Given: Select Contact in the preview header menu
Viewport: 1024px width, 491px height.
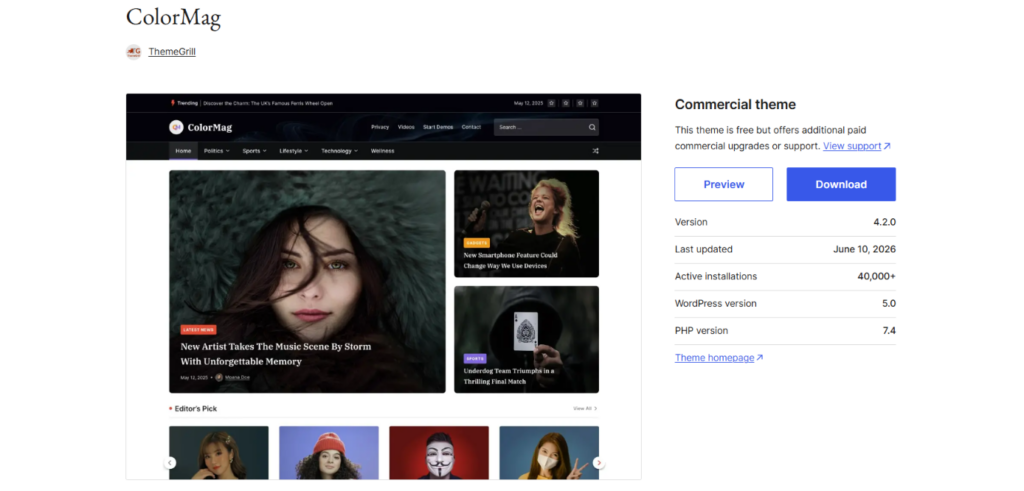Looking at the screenshot, I should pyautogui.click(x=471, y=127).
